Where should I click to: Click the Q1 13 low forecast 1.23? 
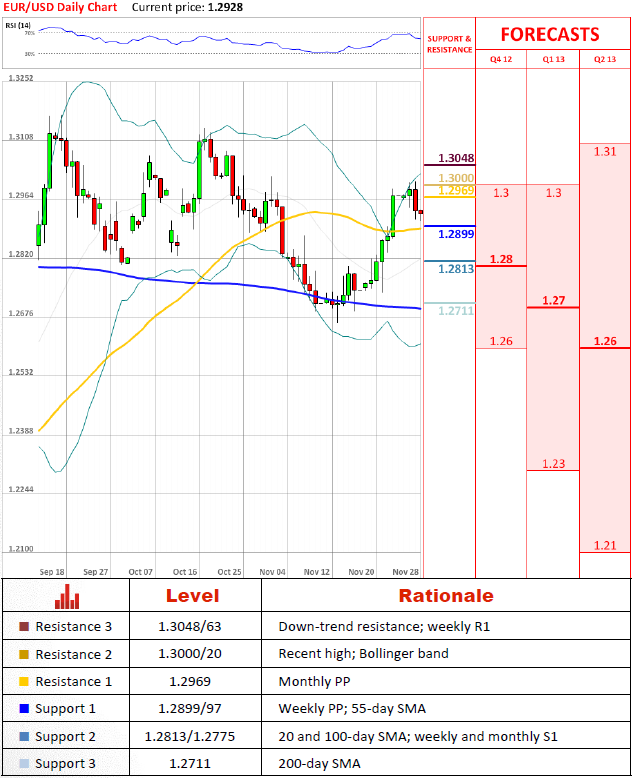554,464
